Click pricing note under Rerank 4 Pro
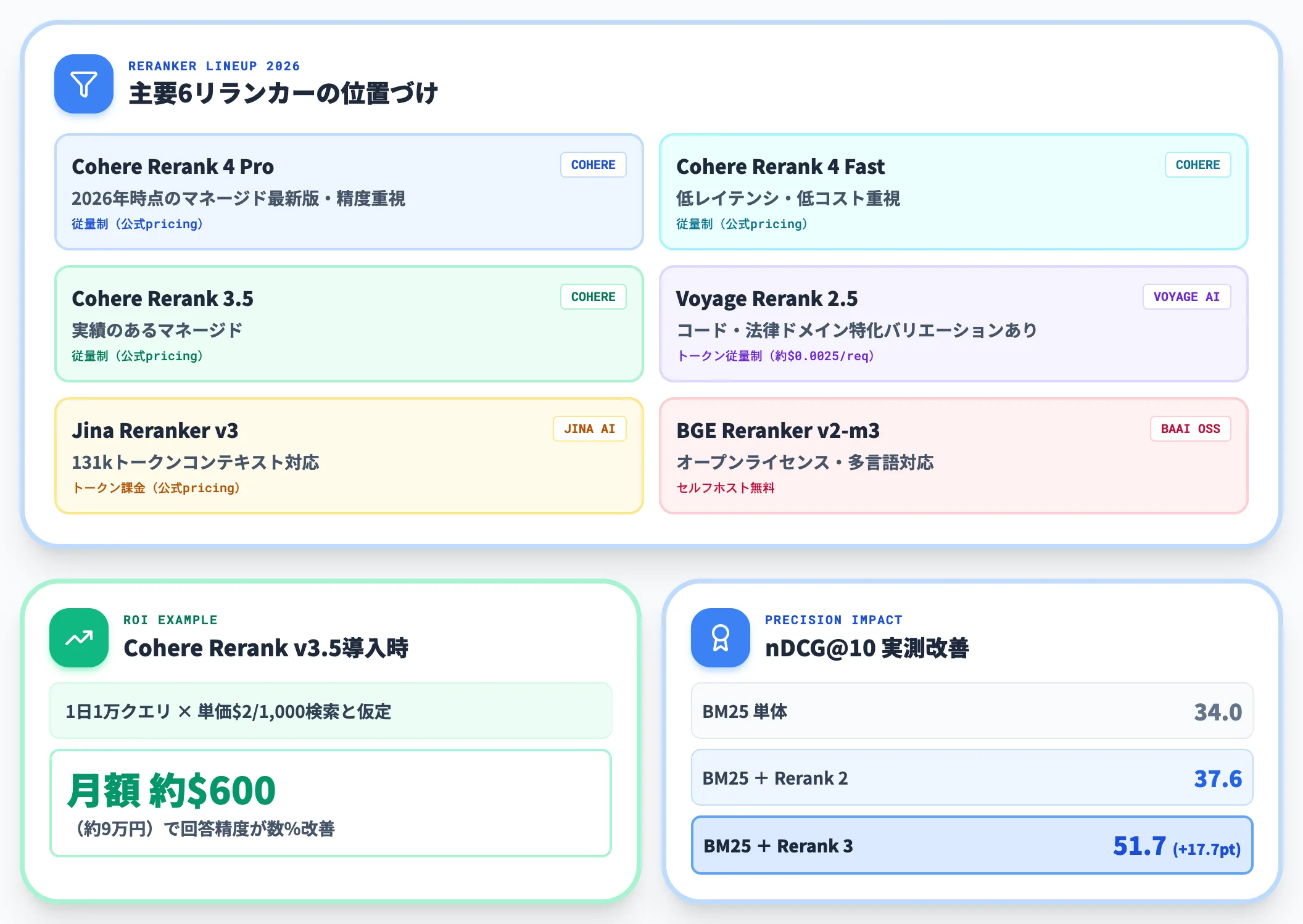Screen dimensions: 1303x924 [138, 224]
